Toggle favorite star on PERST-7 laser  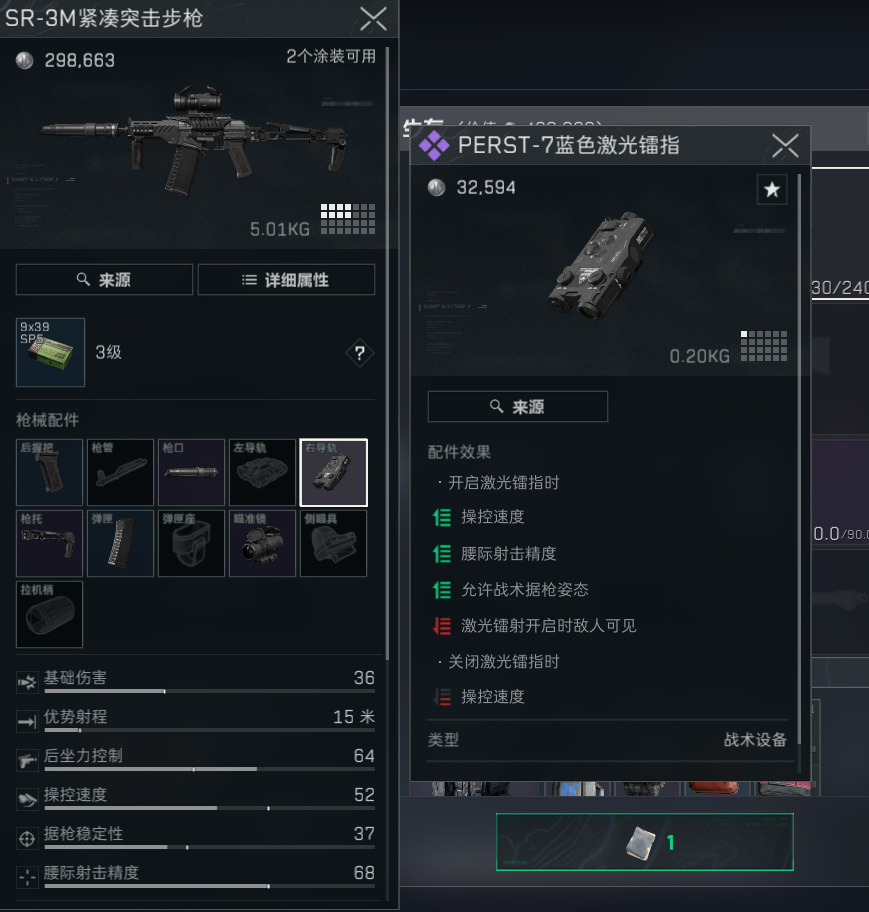[772, 190]
